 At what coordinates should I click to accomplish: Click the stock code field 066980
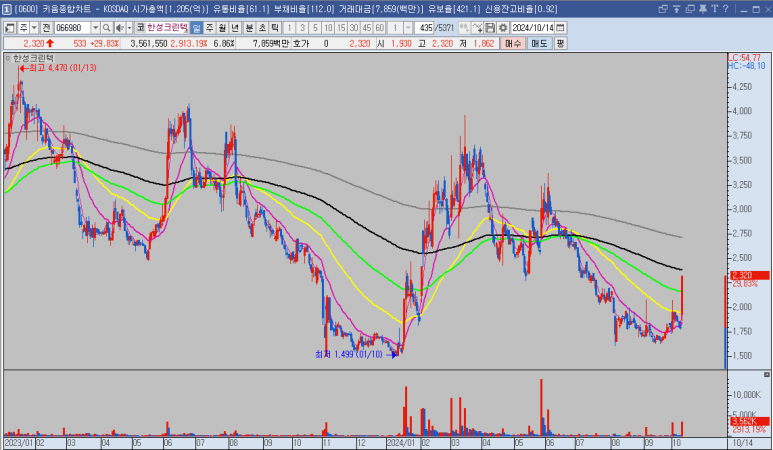pos(72,28)
